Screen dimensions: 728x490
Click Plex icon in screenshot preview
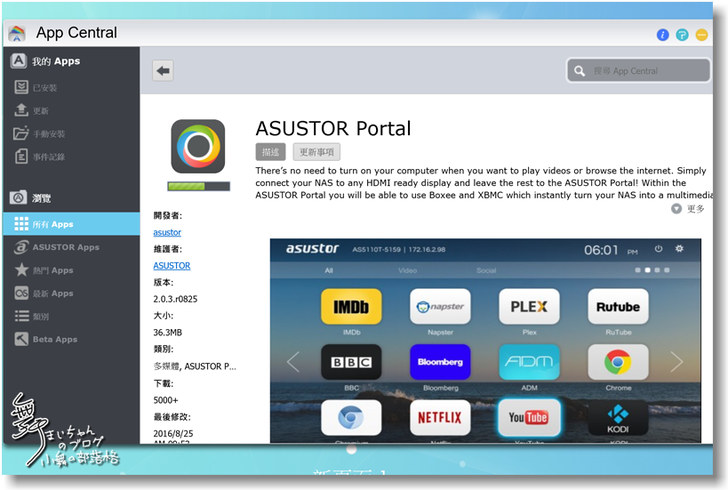tap(529, 307)
